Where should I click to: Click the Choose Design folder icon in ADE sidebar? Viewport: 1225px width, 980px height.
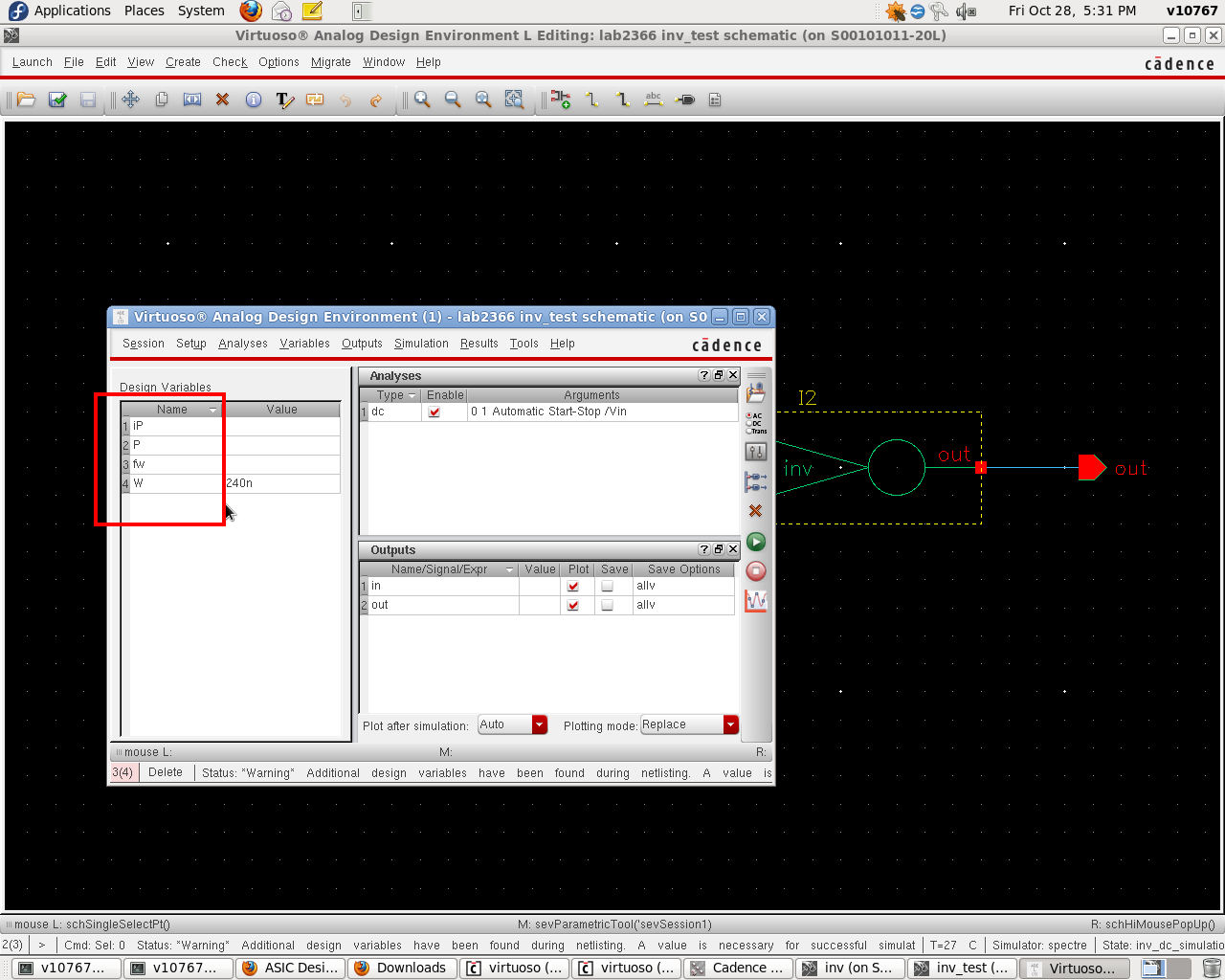[x=756, y=392]
